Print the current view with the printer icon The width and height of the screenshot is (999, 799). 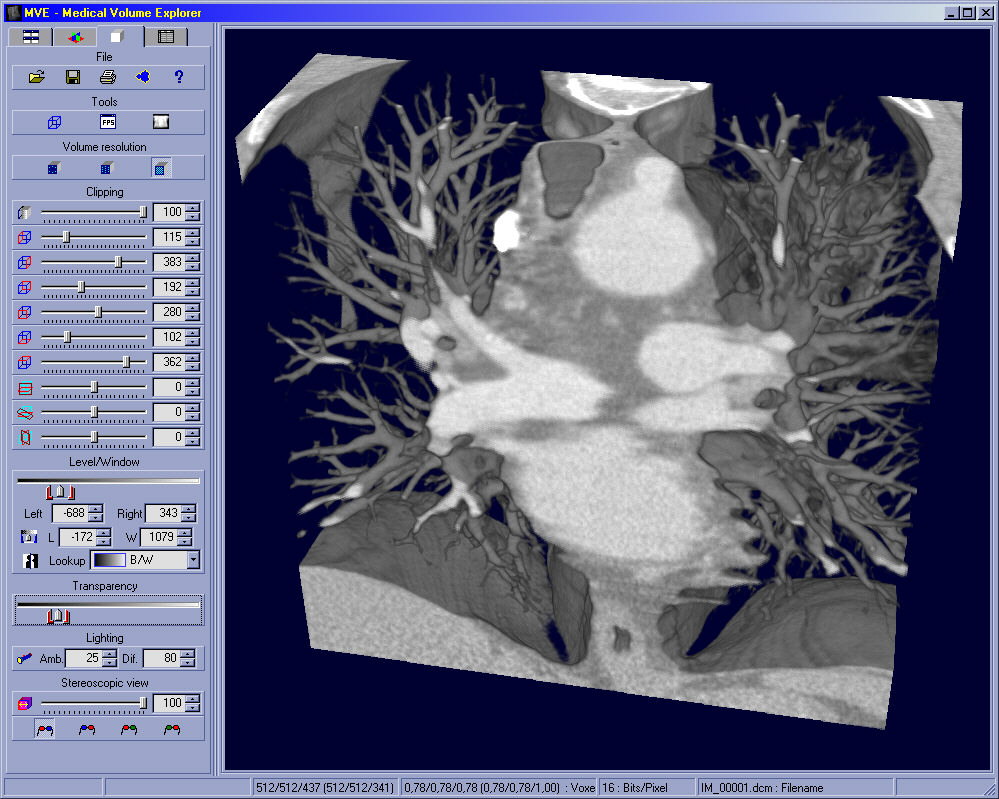coord(108,77)
